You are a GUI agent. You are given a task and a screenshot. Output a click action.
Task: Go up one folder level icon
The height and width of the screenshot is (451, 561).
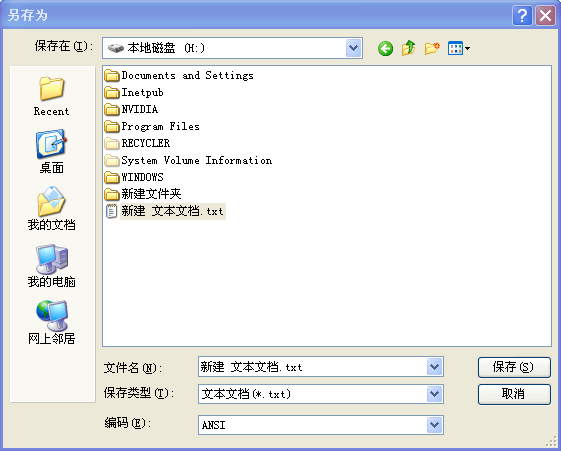(x=409, y=48)
